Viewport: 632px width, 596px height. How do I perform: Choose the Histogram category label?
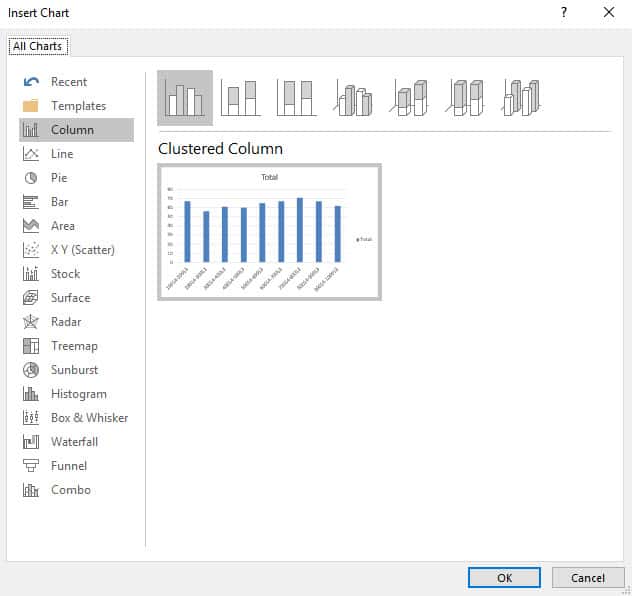[79, 394]
